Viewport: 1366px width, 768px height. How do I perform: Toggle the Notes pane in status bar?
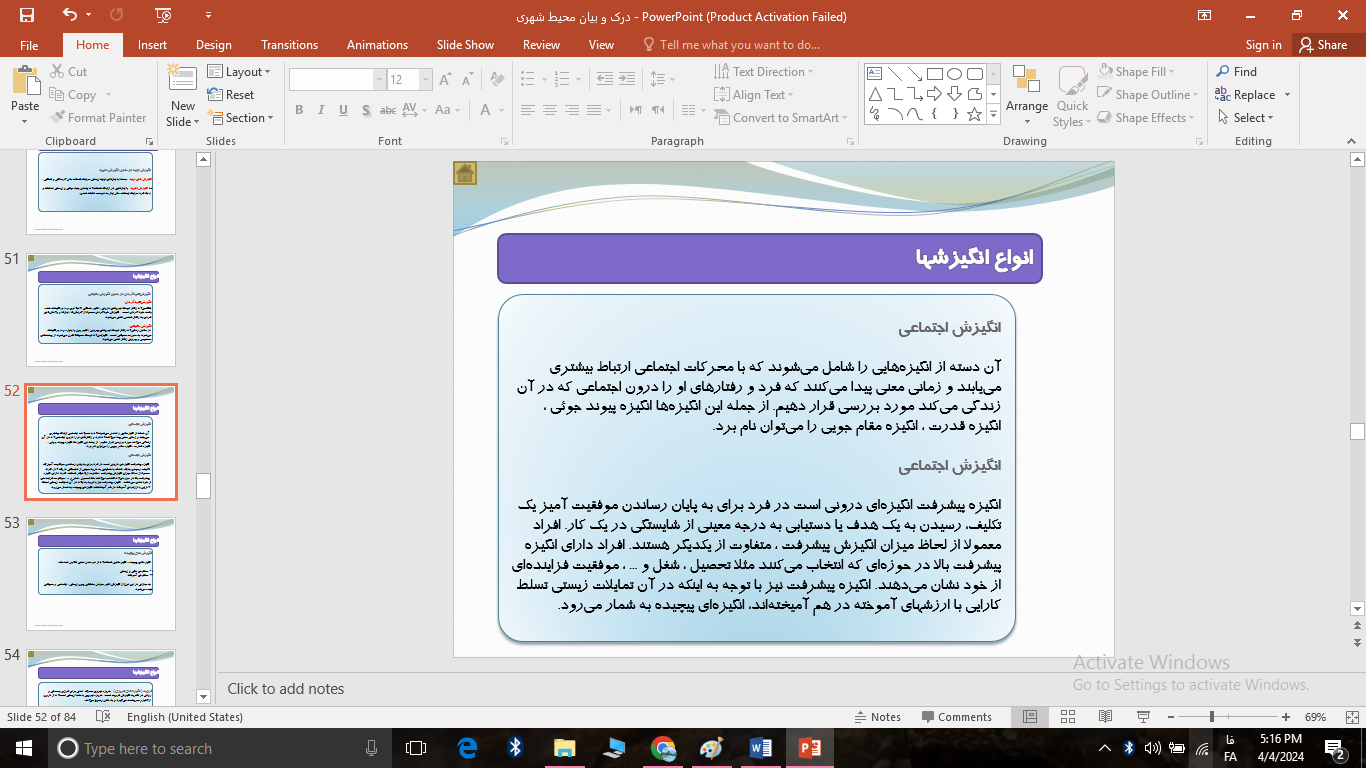tap(877, 717)
